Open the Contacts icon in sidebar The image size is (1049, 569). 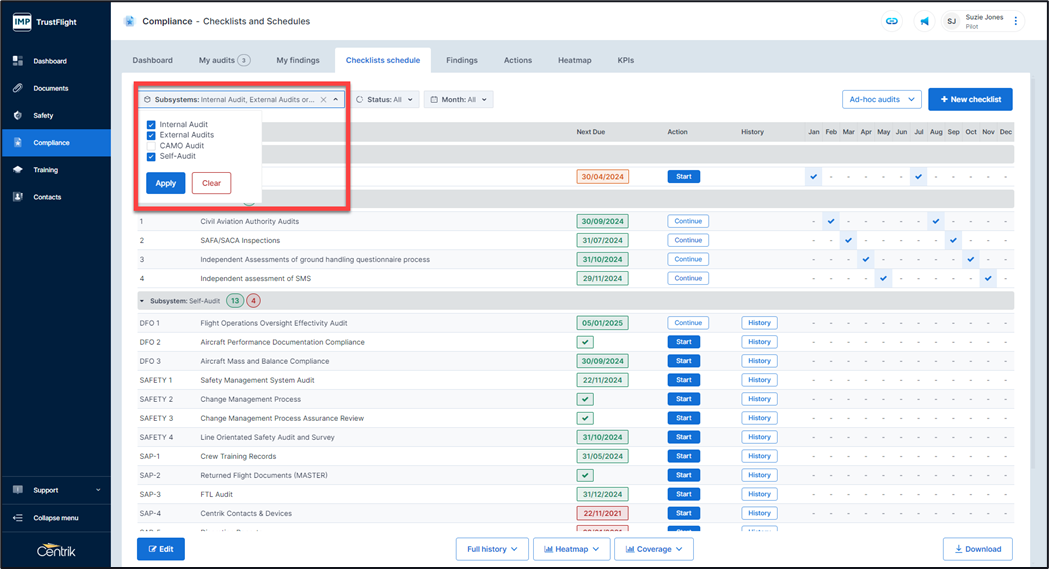(18, 197)
